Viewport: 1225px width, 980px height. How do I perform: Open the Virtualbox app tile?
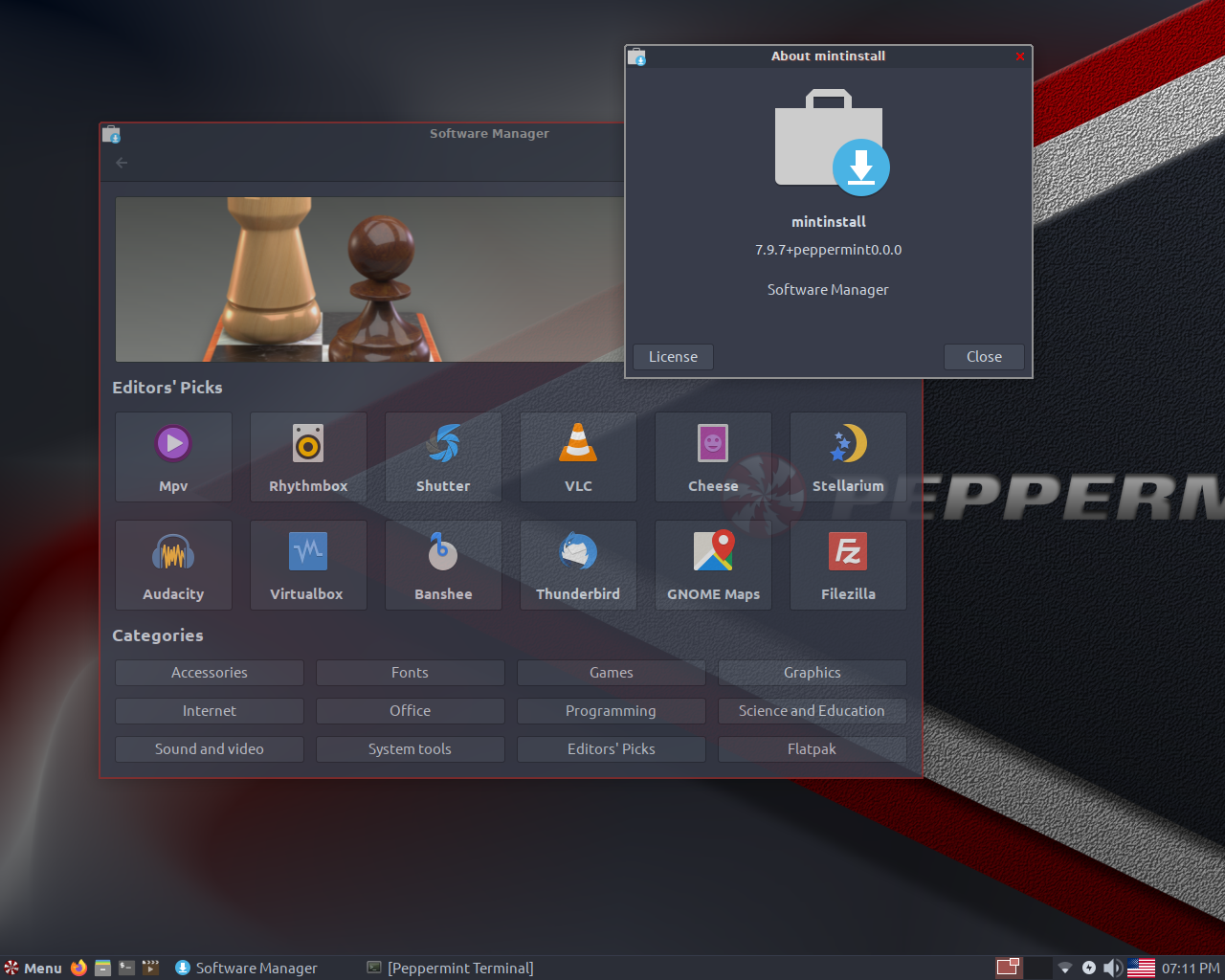pos(308,566)
